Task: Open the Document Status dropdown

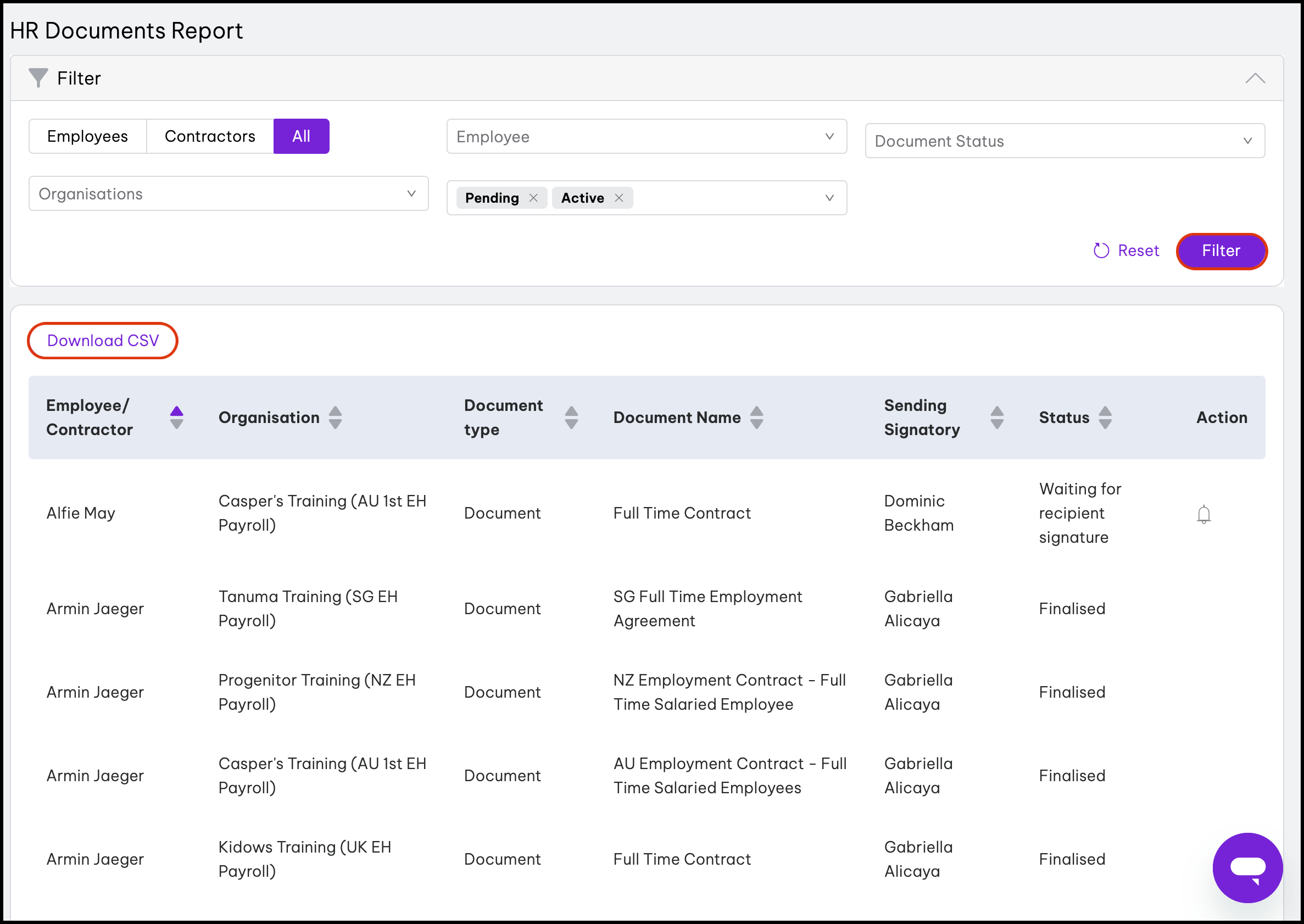Action: [x=1064, y=141]
